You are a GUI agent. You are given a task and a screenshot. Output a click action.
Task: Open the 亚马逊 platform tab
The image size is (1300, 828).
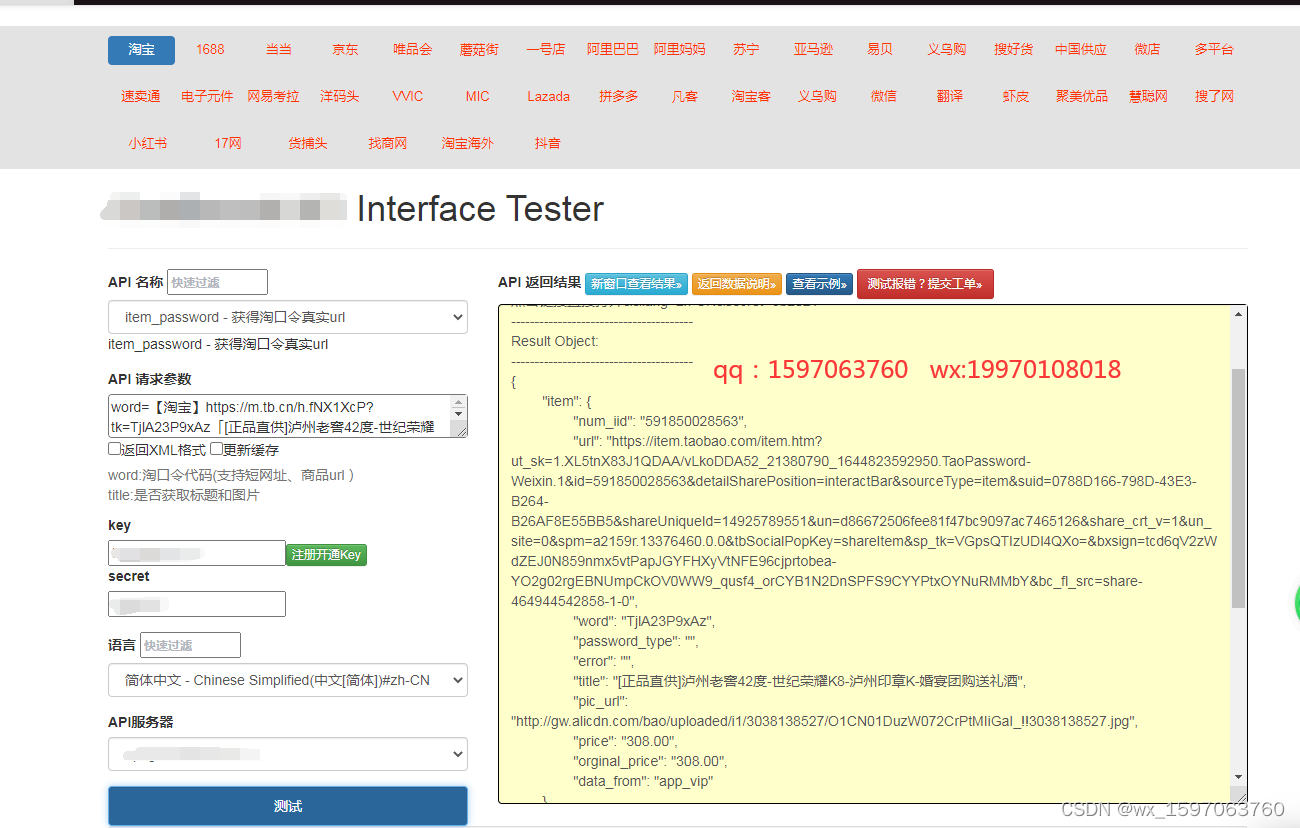tap(813, 50)
